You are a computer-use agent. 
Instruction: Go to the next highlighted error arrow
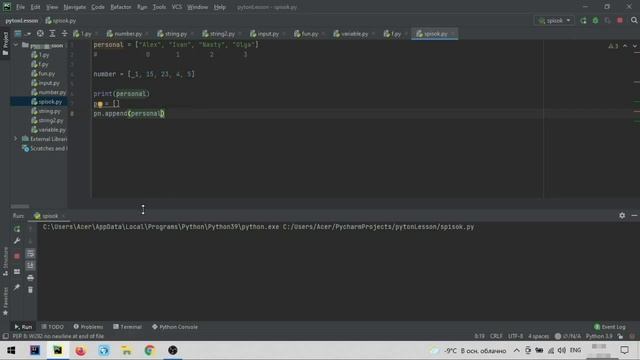click(x=635, y=46)
